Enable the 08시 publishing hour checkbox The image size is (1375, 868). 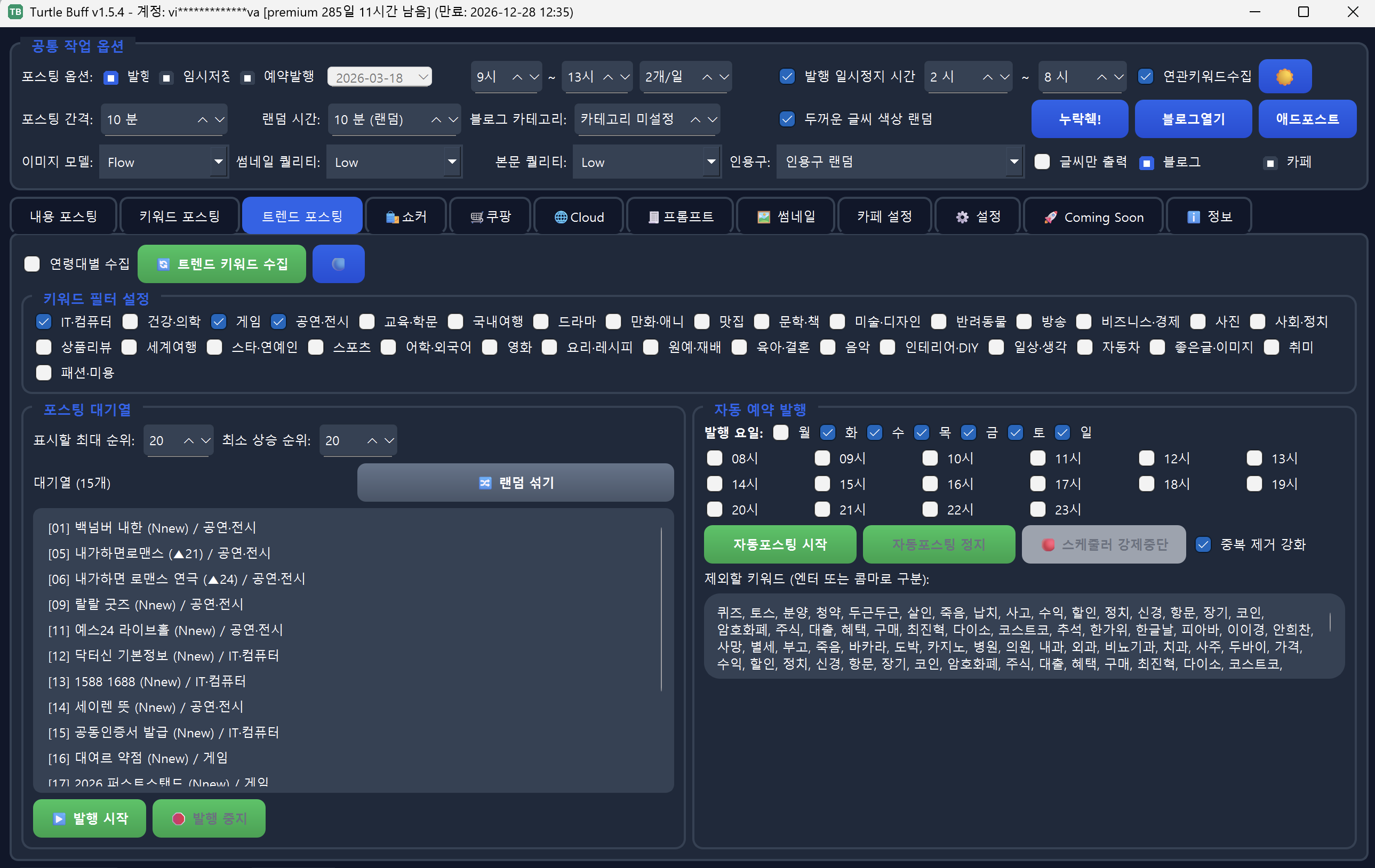pyautogui.click(x=714, y=457)
